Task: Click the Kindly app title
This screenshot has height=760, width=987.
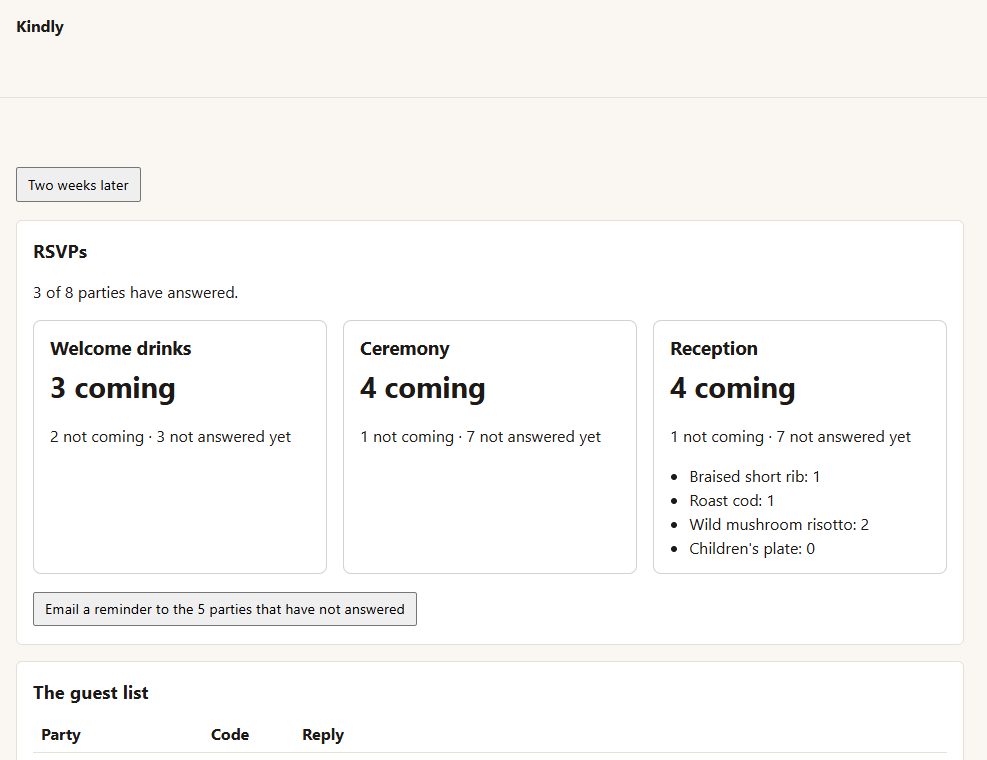Action: tap(40, 26)
